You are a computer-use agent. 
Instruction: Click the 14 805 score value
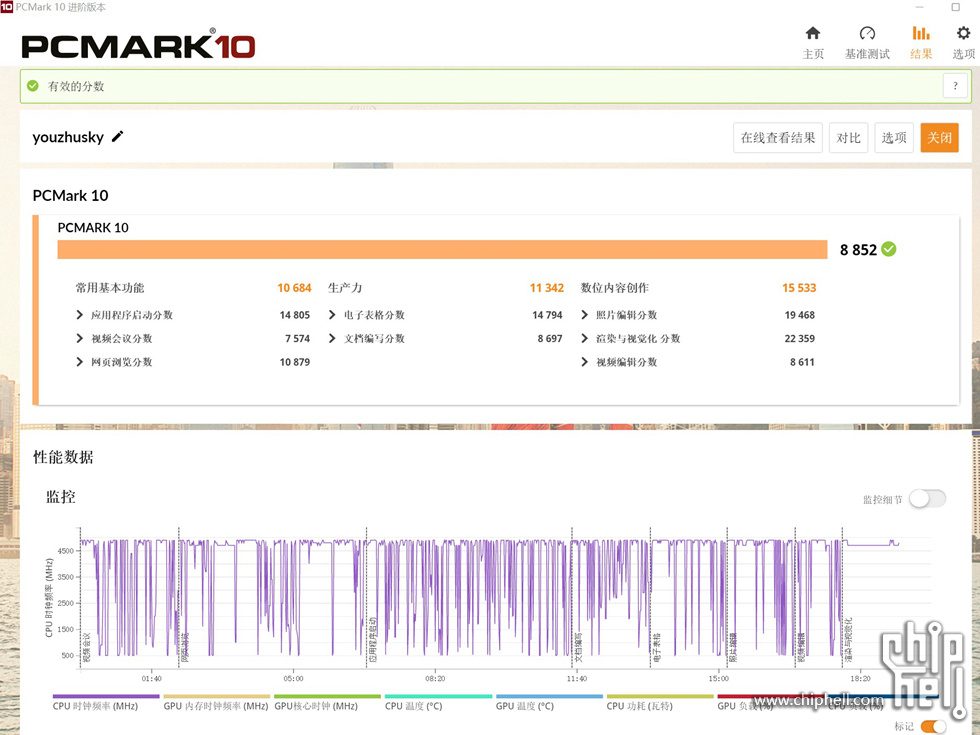tap(294, 315)
